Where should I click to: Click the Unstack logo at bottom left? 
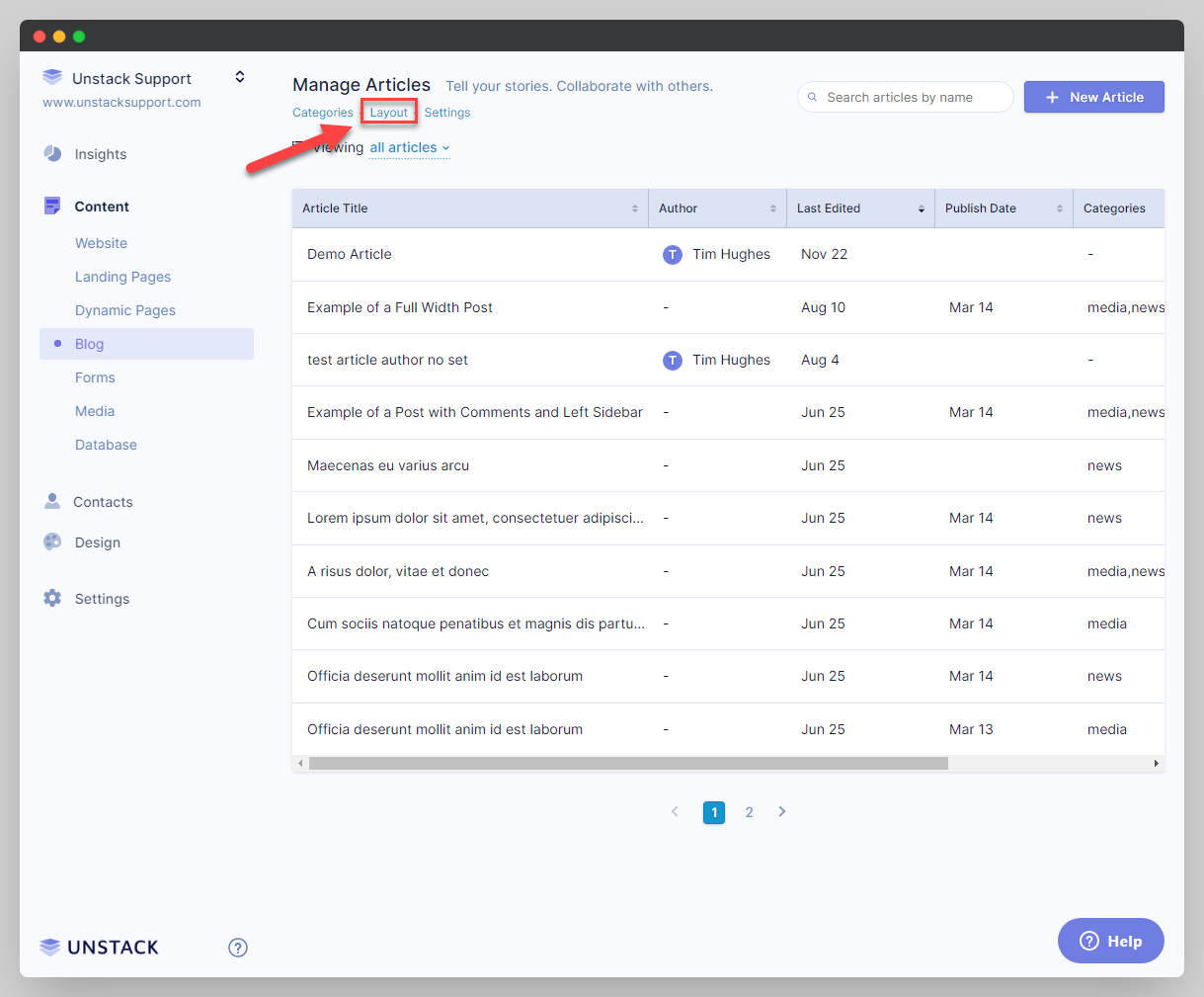[99, 947]
